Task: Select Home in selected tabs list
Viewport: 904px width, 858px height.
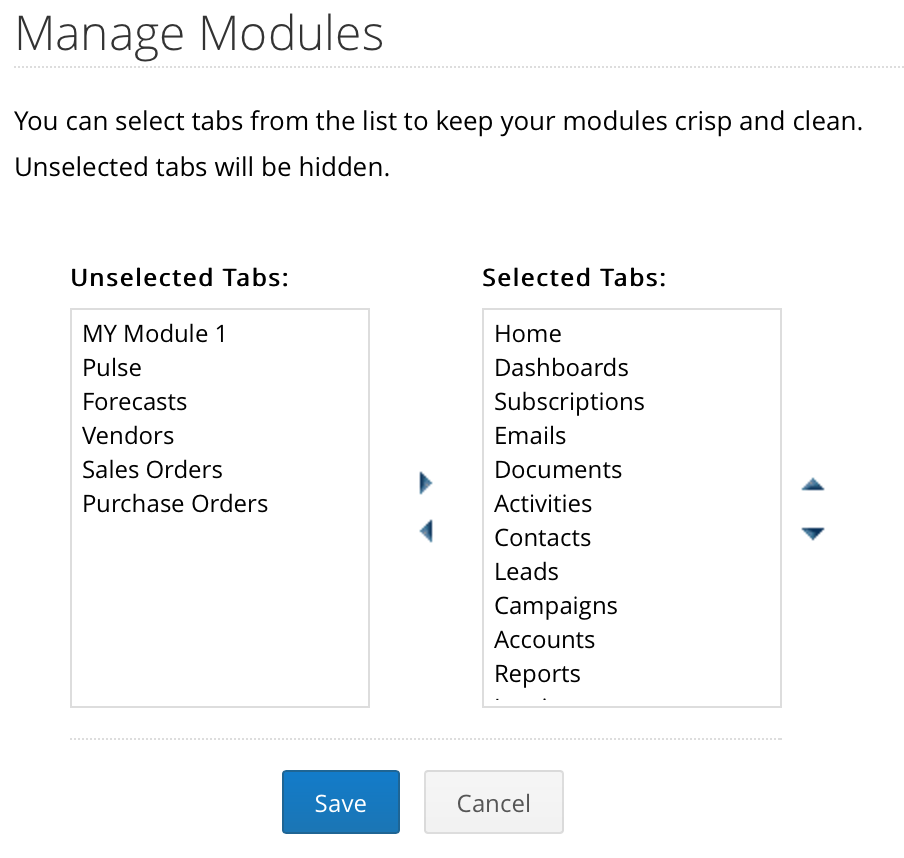Action: point(528,334)
